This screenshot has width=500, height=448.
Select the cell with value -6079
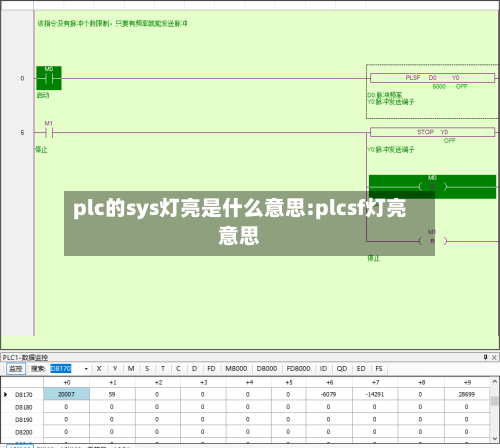329,394
